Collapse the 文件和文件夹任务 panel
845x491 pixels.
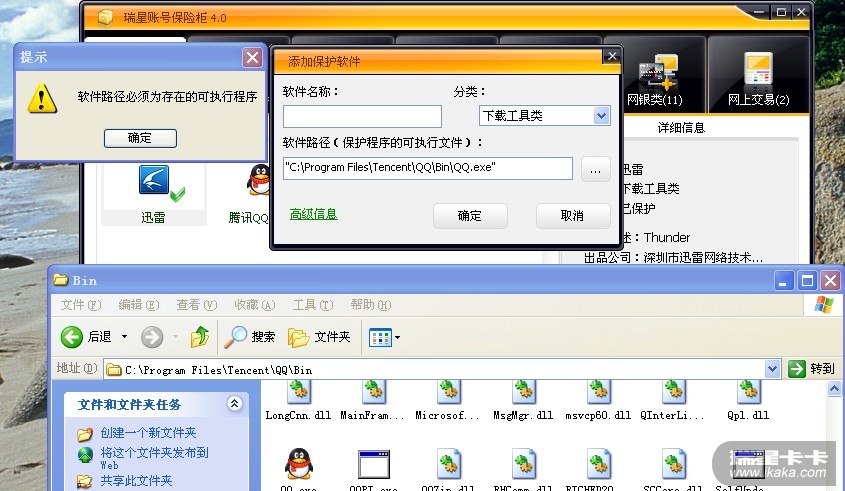[x=234, y=404]
